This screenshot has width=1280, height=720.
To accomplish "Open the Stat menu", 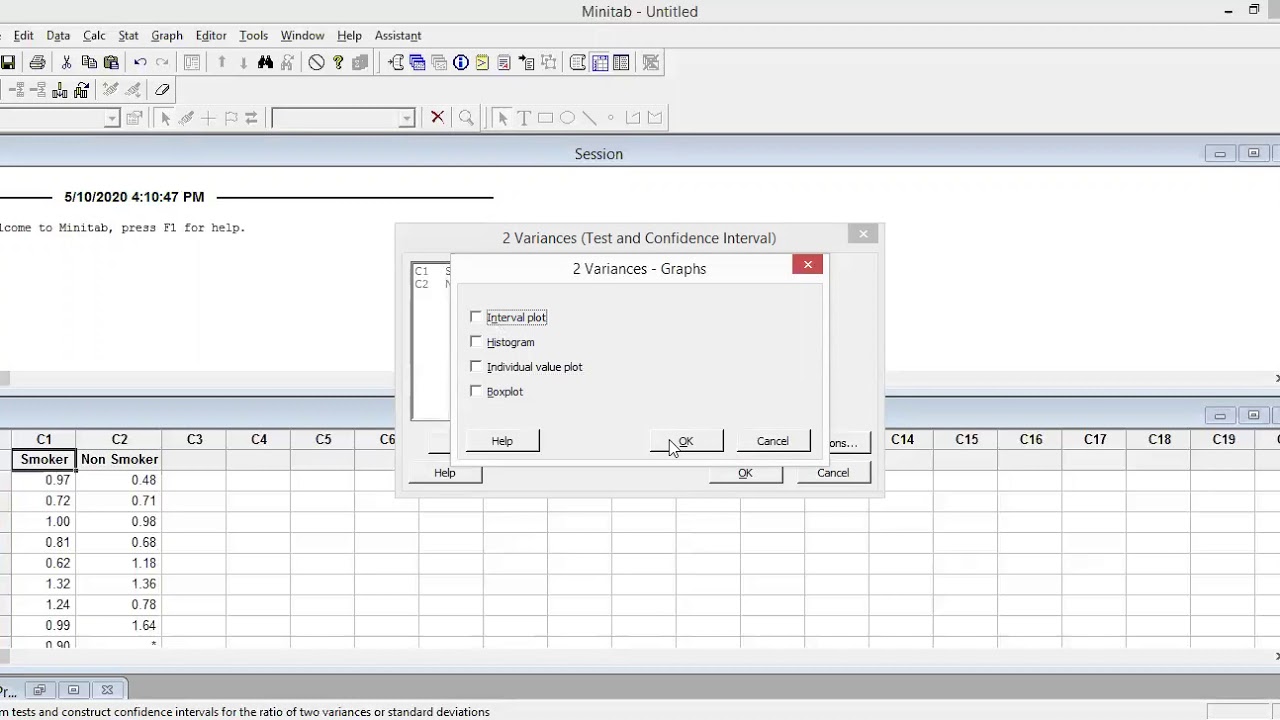I will pos(128,35).
